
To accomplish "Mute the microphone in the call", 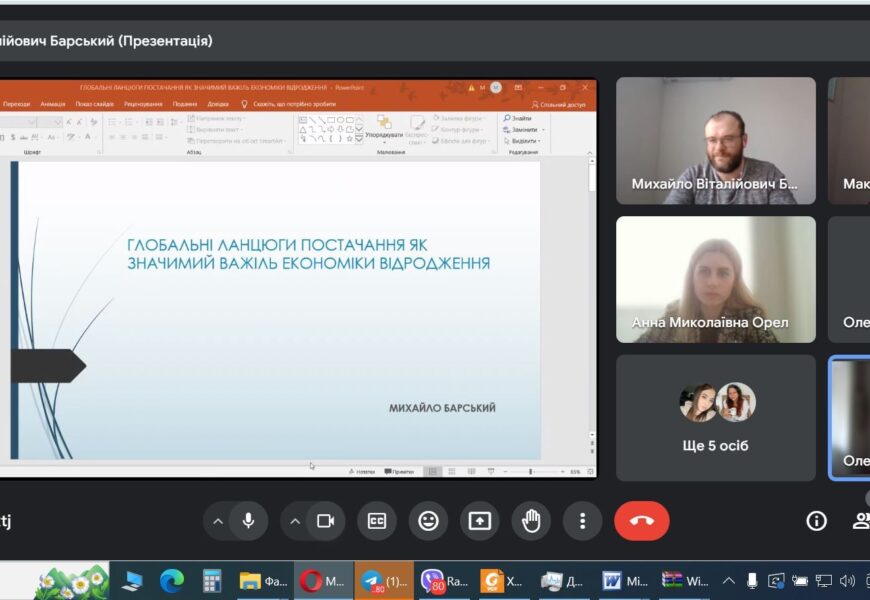I will coord(248,521).
